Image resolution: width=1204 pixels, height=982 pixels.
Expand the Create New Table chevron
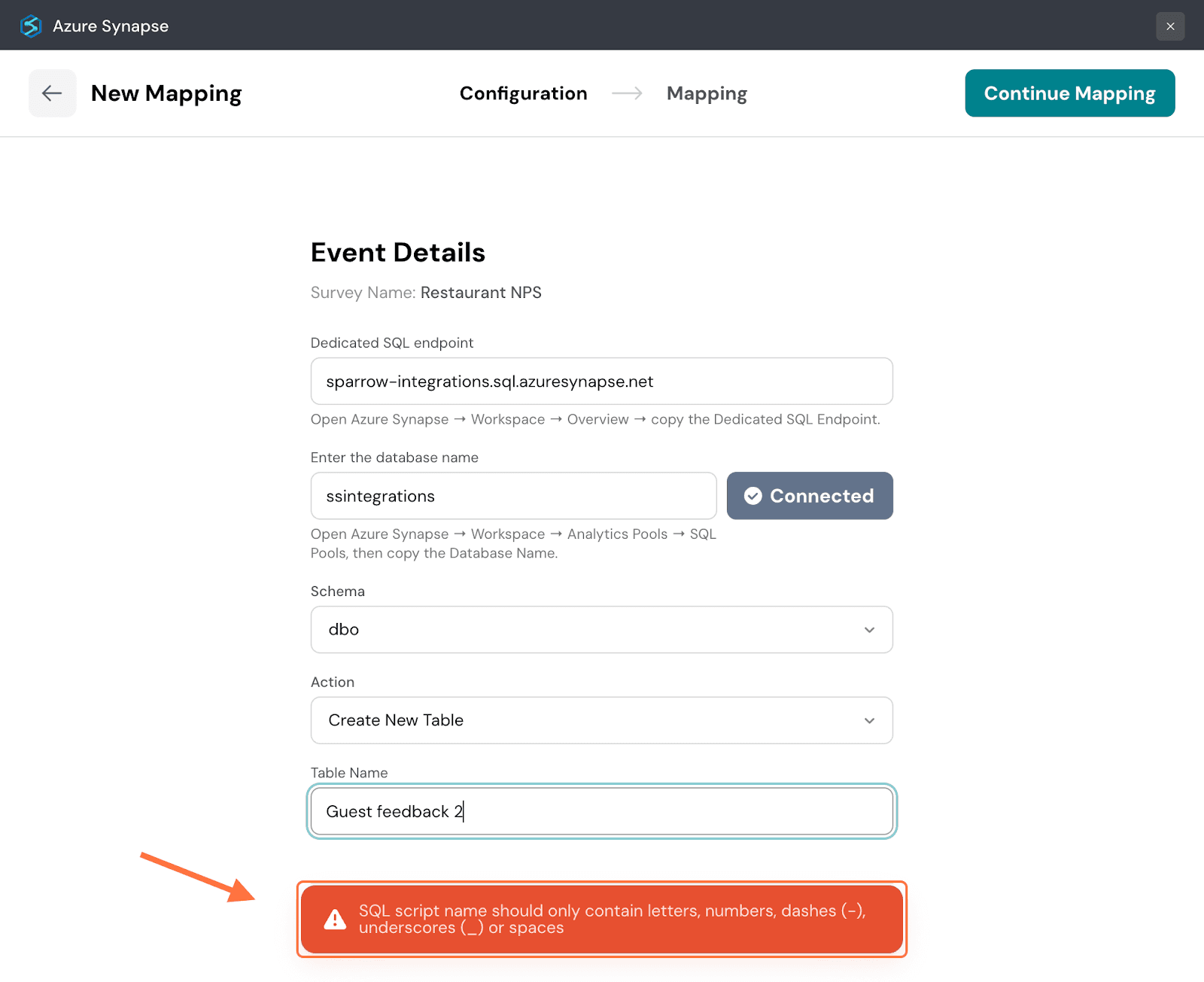pyautogui.click(x=869, y=721)
